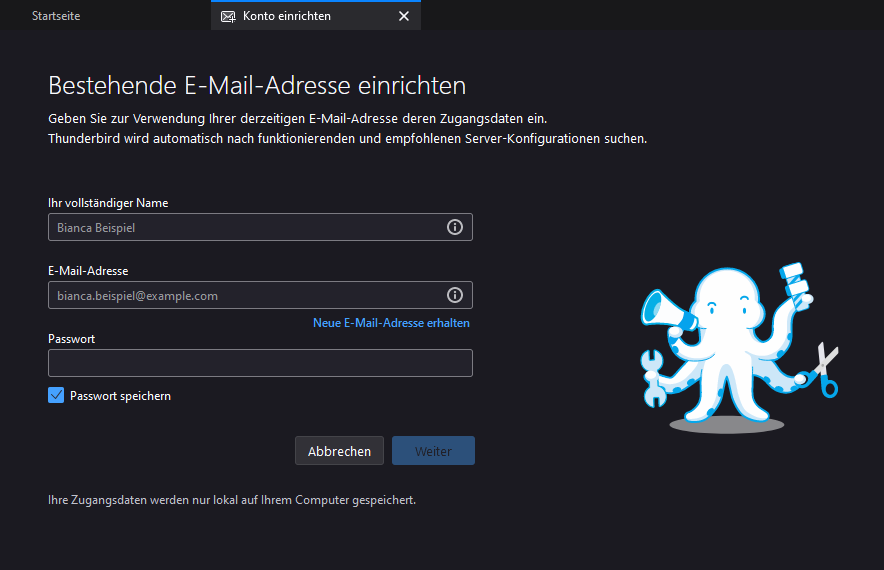The width and height of the screenshot is (884, 570).
Task: Click the Passwort speichern label text
Action: [x=120, y=396]
